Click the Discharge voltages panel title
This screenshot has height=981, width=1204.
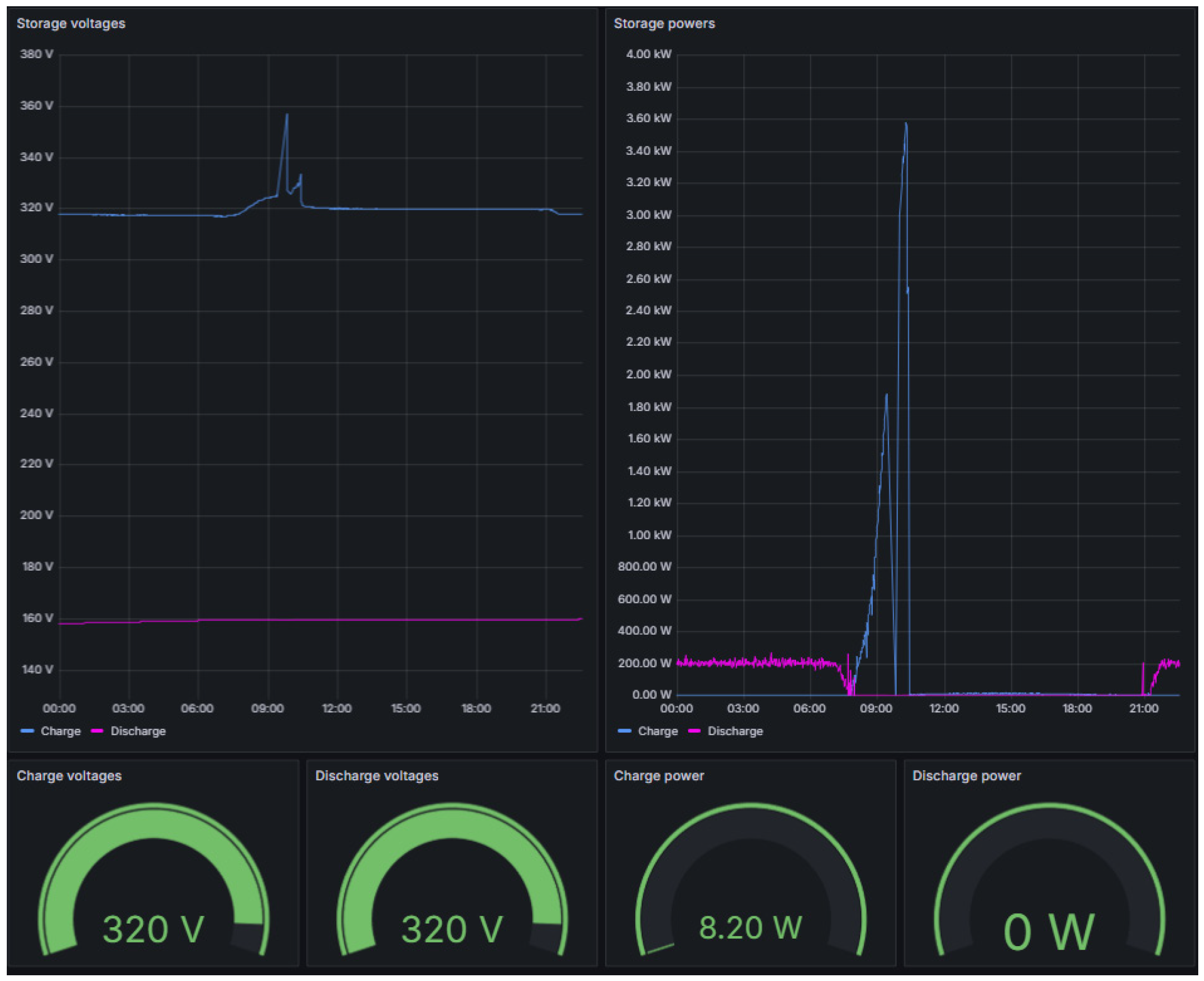377,776
